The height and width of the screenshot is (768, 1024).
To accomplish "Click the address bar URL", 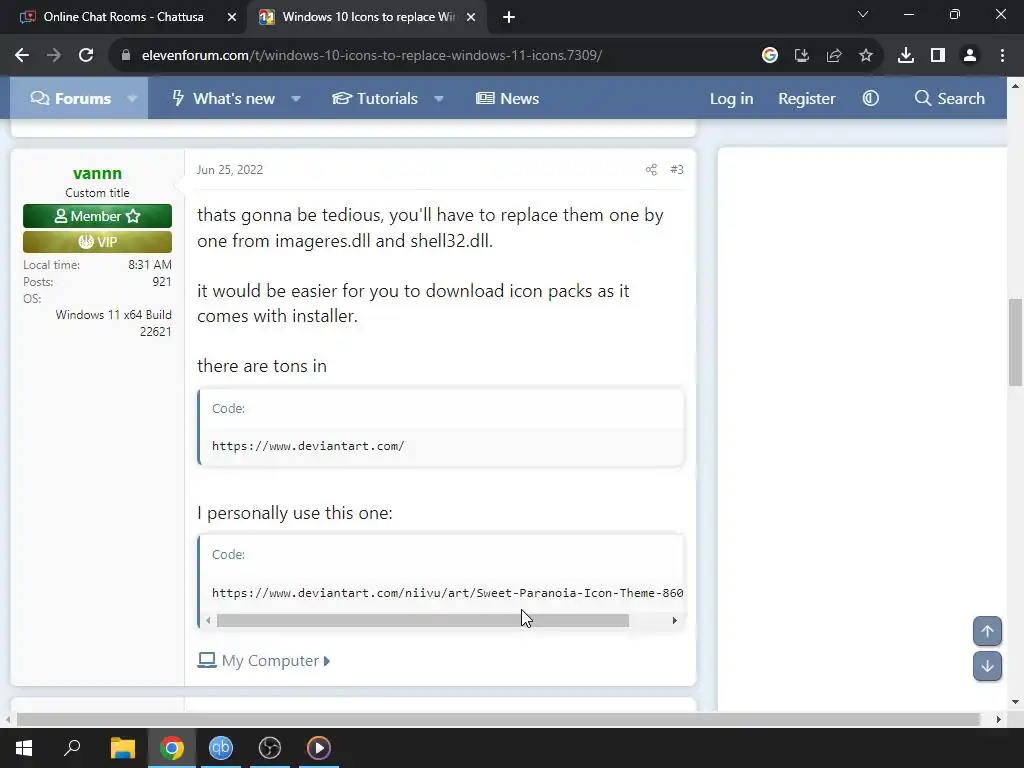I will coord(372,56).
